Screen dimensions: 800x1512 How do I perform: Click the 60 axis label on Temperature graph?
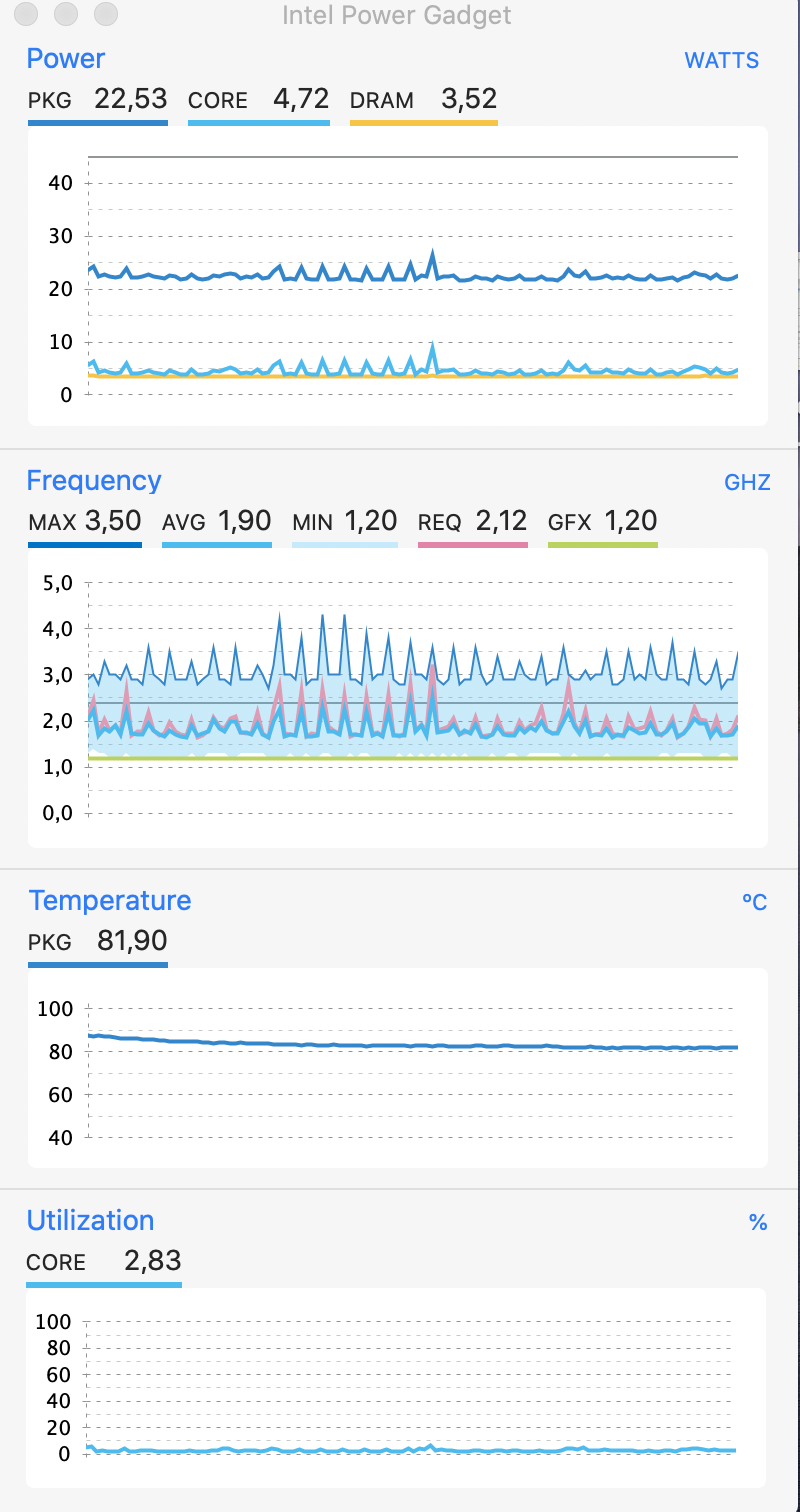pyautogui.click(x=61, y=1094)
